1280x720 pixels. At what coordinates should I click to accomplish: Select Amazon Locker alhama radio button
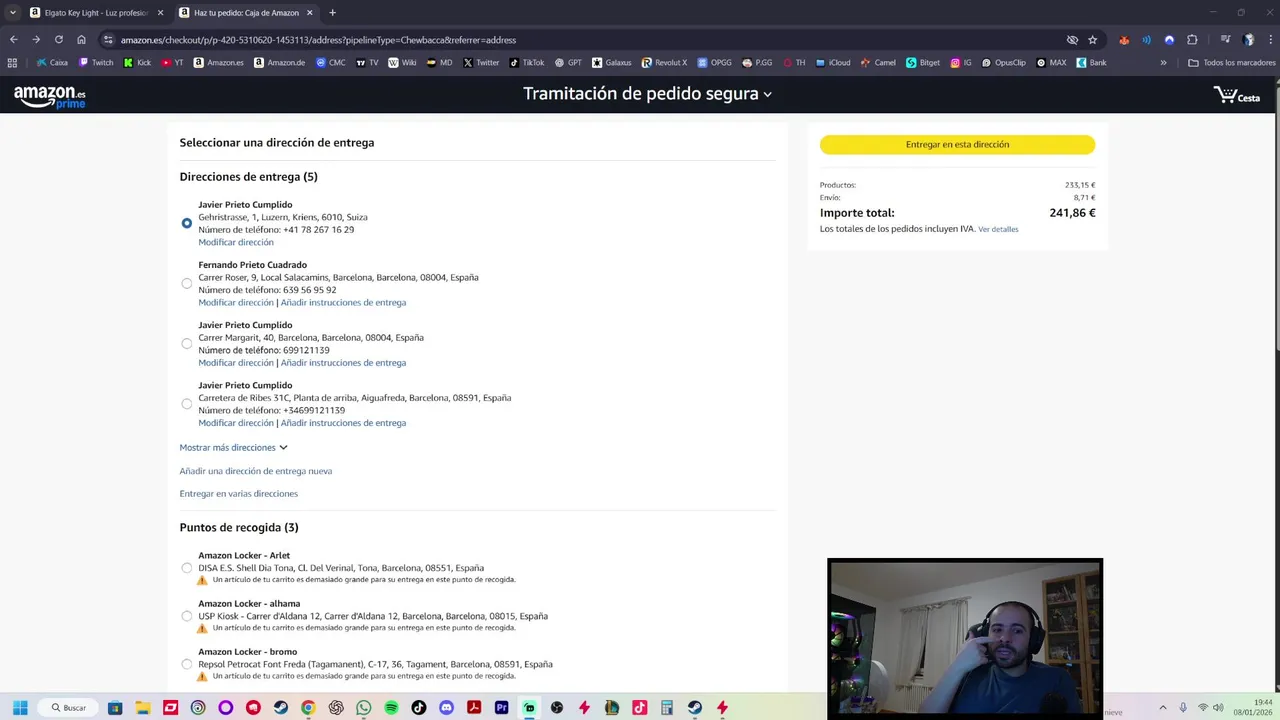[x=187, y=616]
